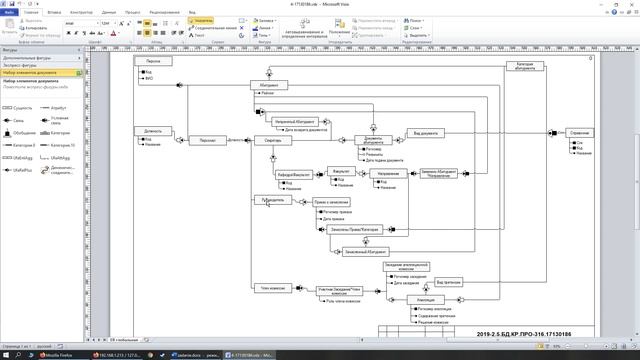Pick the Сущность stencil shape

[17, 108]
